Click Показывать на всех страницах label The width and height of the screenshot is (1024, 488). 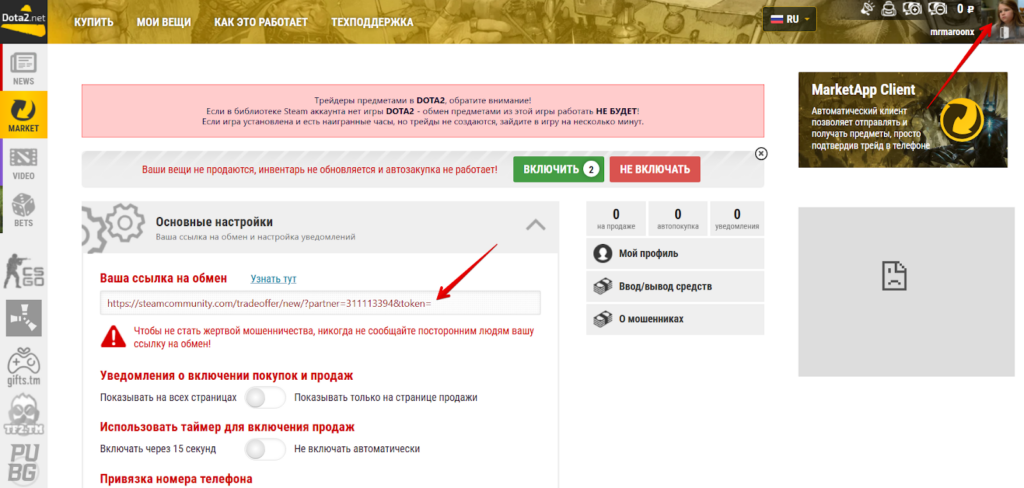point(168,397)
